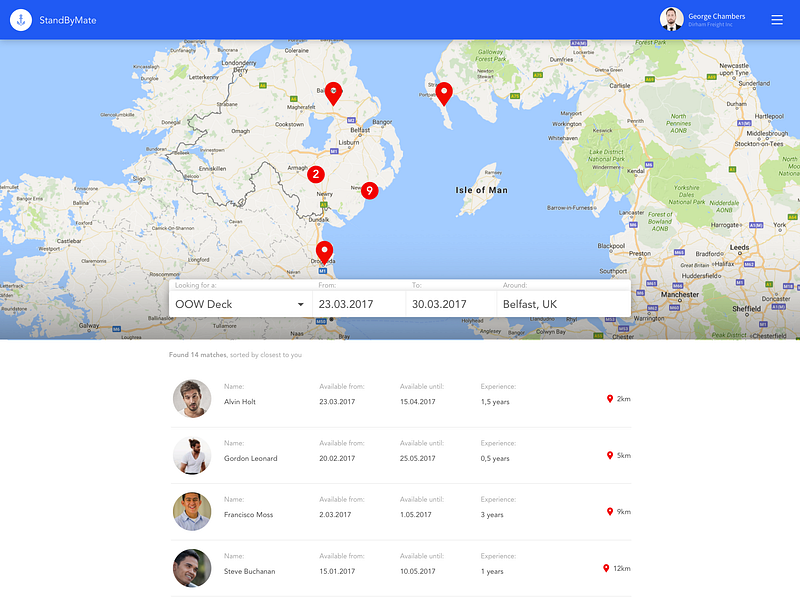The image size is (800, 600).
Task: Open the George Chambers account name
Action: coord(716,16)
